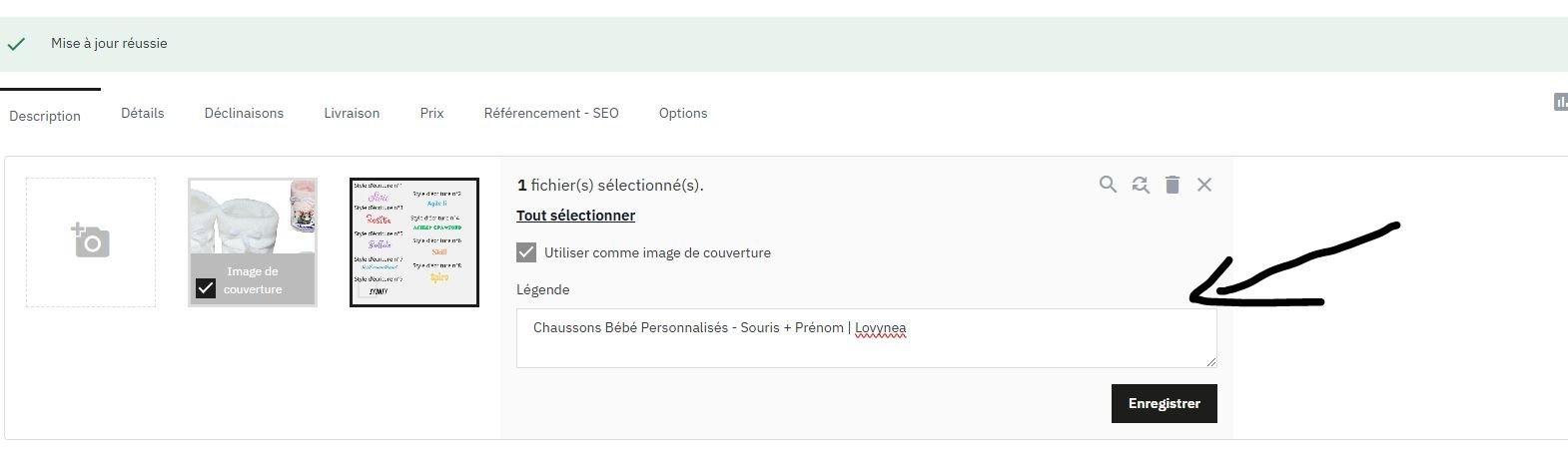
Task: Open the Description tab
Action: coord(45,116)
